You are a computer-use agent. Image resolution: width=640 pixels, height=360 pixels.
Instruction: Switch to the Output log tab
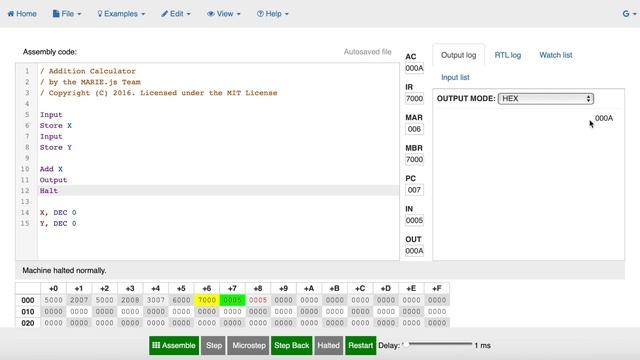tap(458, 55)
